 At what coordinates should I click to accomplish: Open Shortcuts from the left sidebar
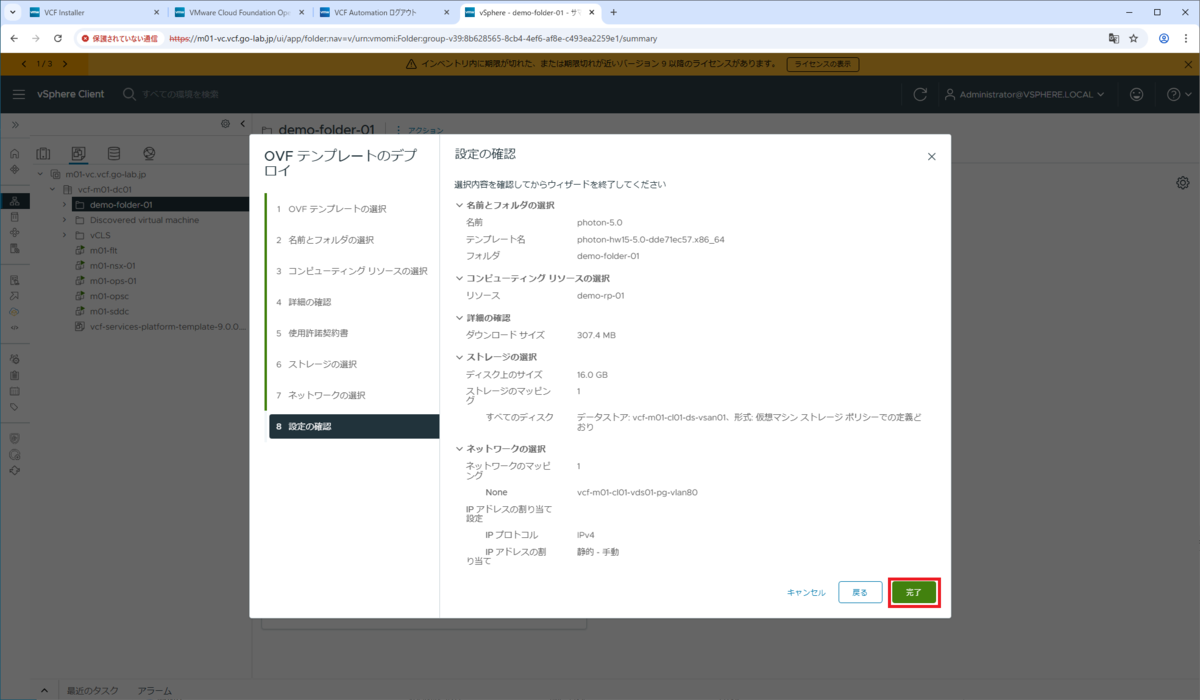(x=14, y=169)
